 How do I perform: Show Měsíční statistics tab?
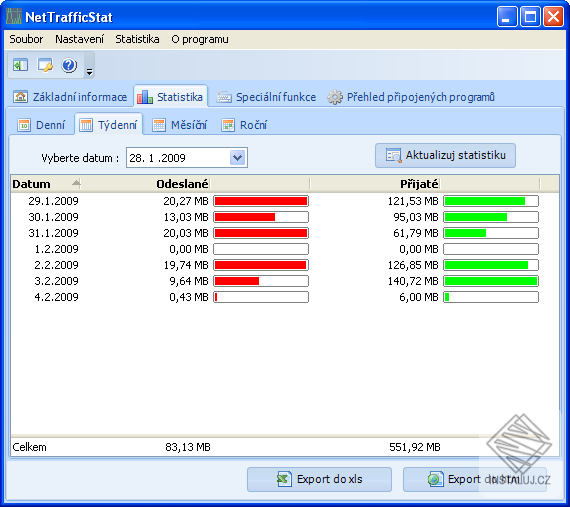[179, 125]
